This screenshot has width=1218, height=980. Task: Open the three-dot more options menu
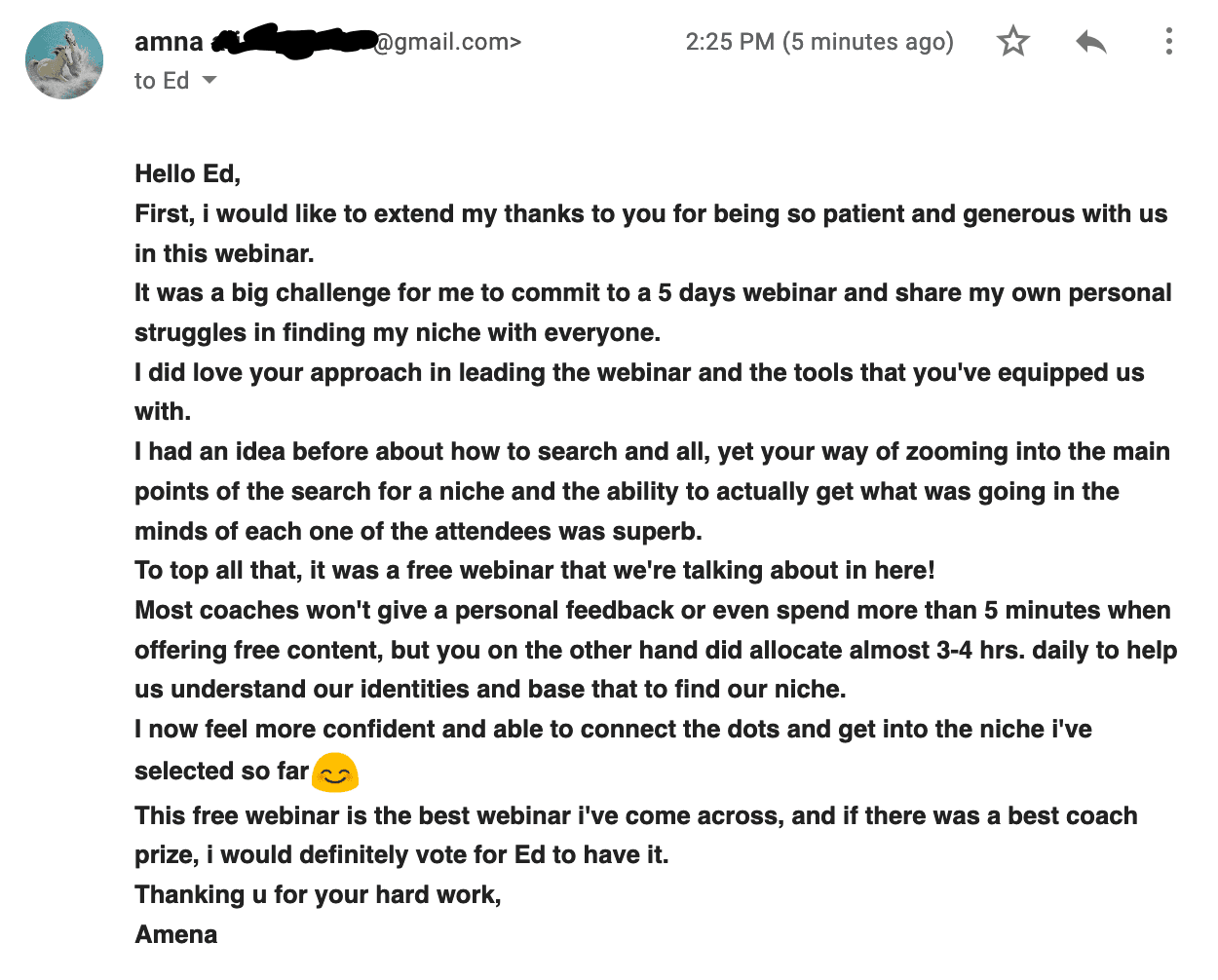[1168, 42]
